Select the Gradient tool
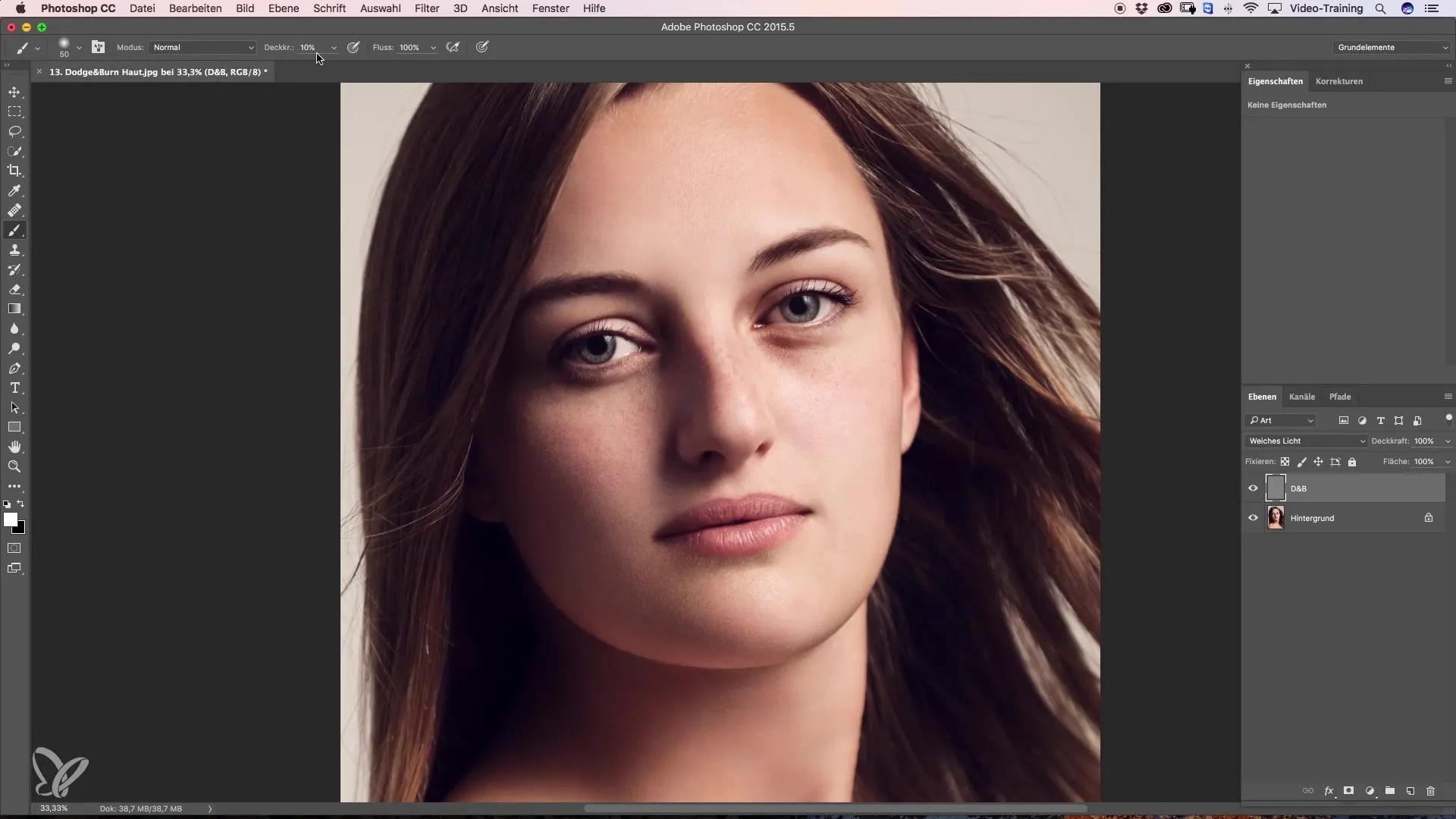The width and height of the screenshot is (1456, 819). [14, 309]
